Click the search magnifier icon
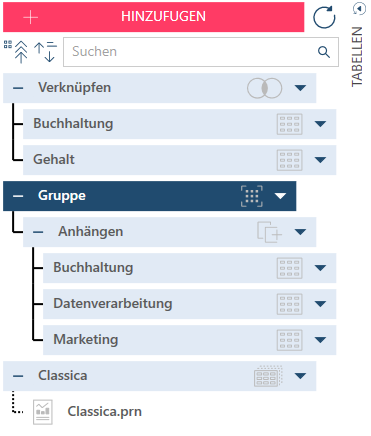This screenshot has width=371, height=436. 324,52
